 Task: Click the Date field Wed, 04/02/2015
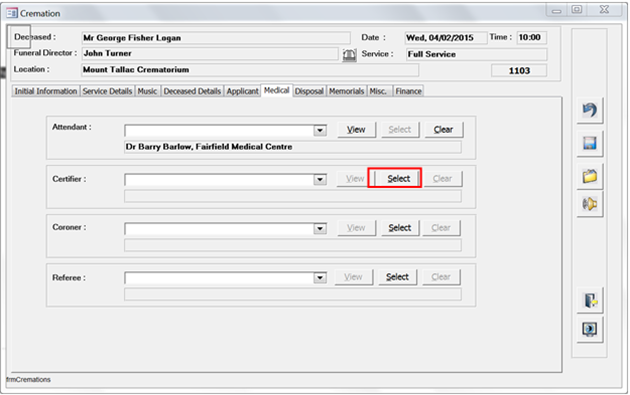click(446, 38)
